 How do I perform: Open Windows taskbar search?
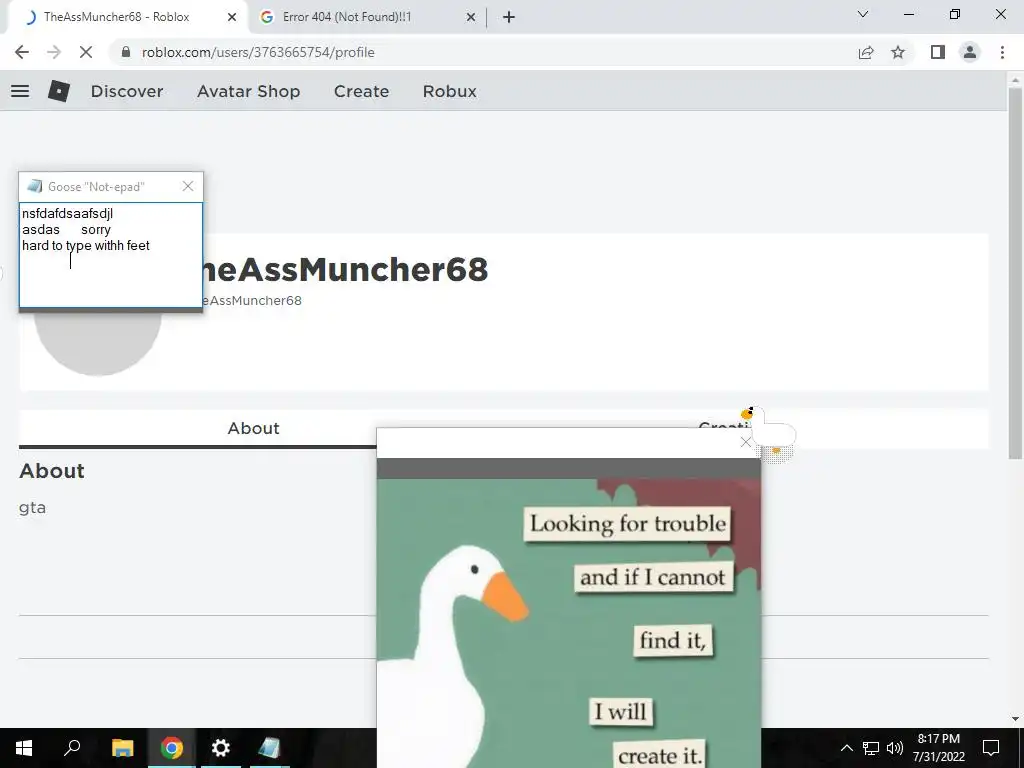point(72,748)
